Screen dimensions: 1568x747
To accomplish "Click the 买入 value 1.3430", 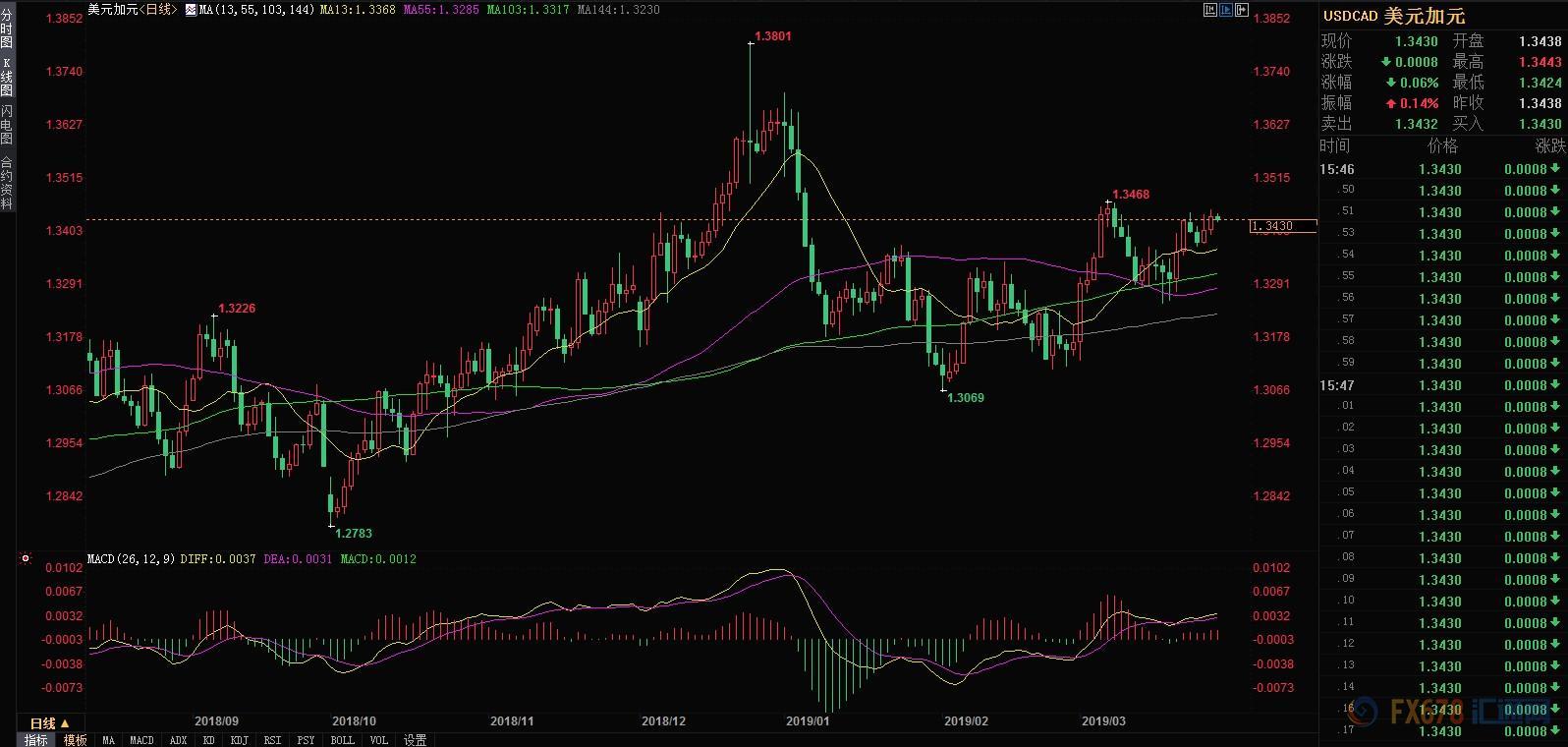I will tap(1540, 124).
